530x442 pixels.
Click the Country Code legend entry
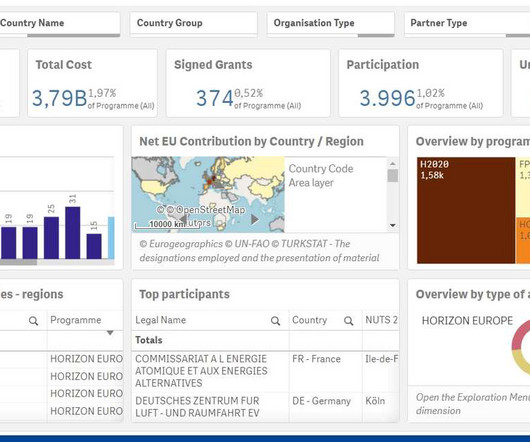click(321, 169)
